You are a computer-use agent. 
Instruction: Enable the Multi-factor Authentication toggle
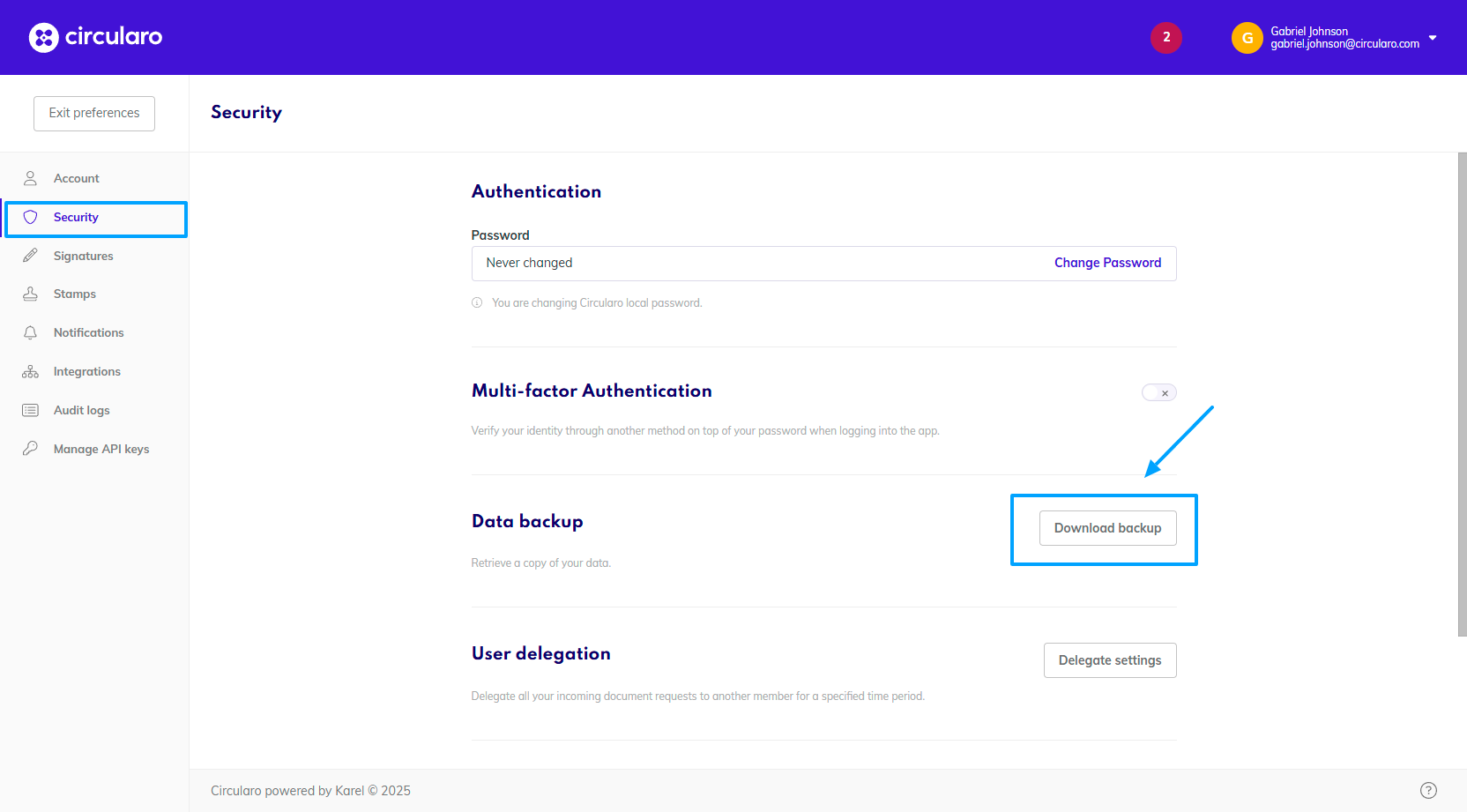[1158, 393]
